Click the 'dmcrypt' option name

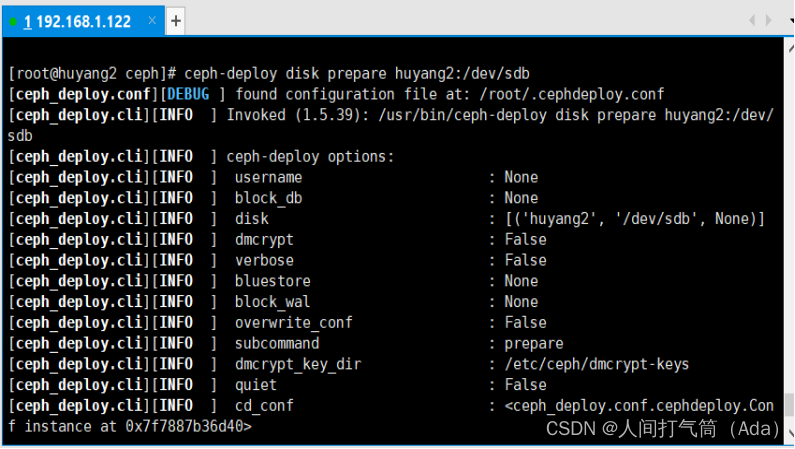click(264, 240)
